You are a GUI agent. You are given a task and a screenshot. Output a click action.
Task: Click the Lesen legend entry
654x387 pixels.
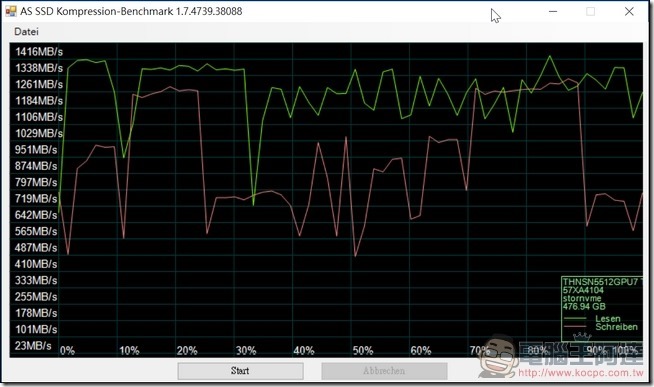pos(608,319)
